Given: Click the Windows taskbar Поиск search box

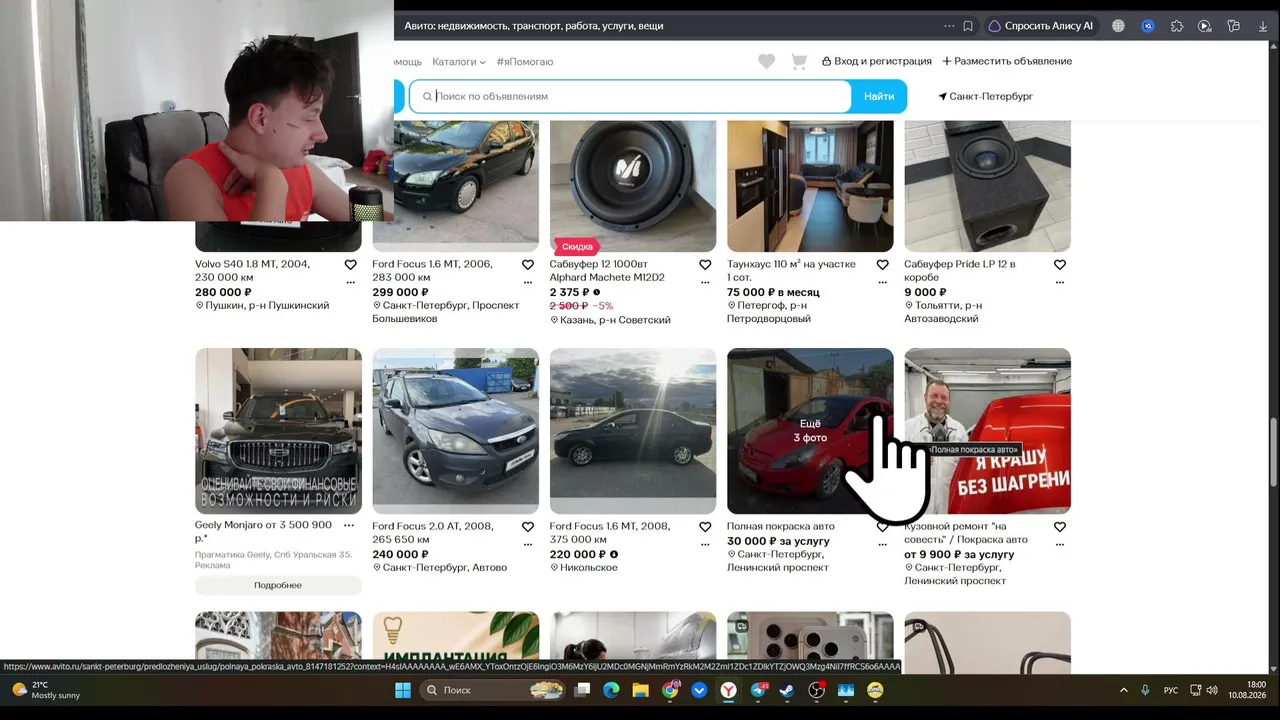Looking at the screenshot, I should click(x=493, y=690).
